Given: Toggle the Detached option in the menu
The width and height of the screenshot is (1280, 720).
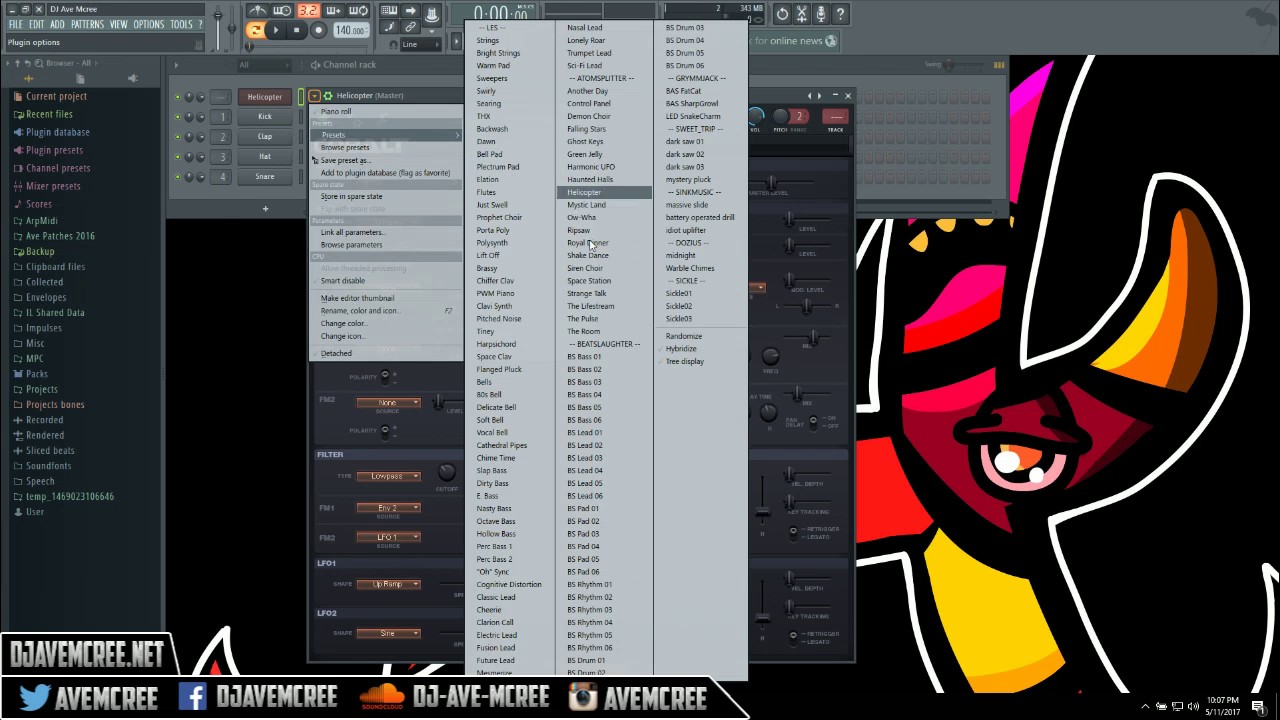Looking at the screenshot, I should (336, 353).
